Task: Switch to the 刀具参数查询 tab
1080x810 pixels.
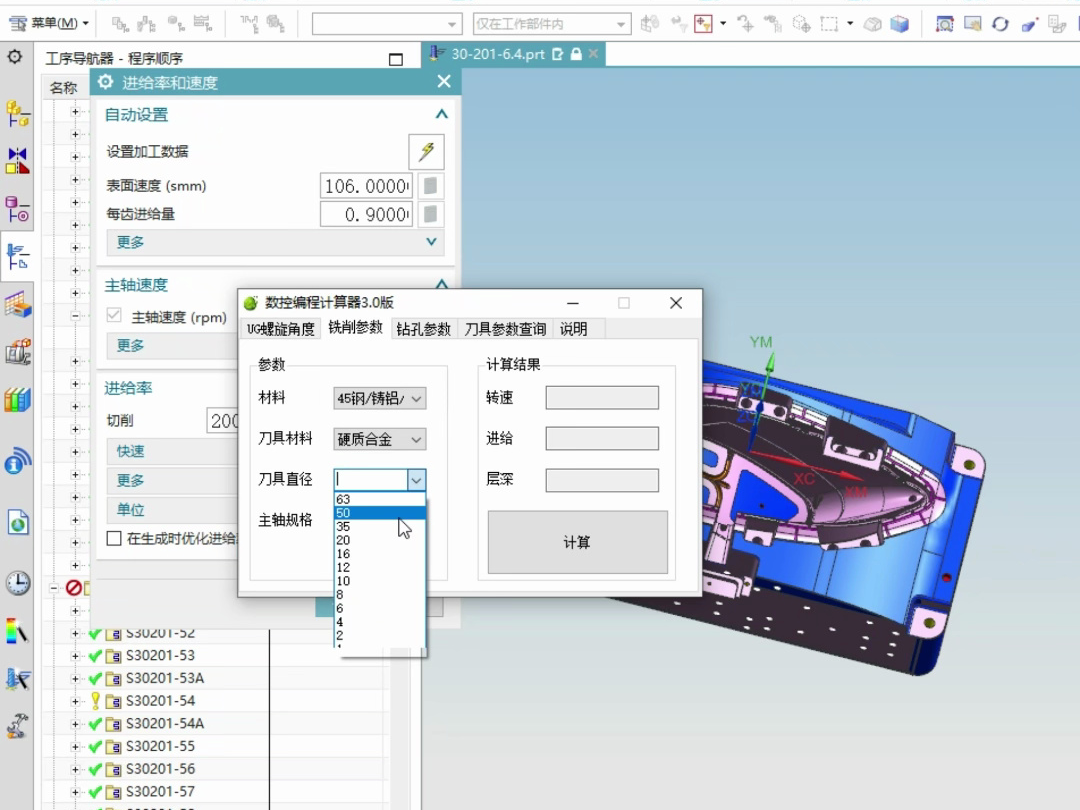Action: click(x=505, y=329)
